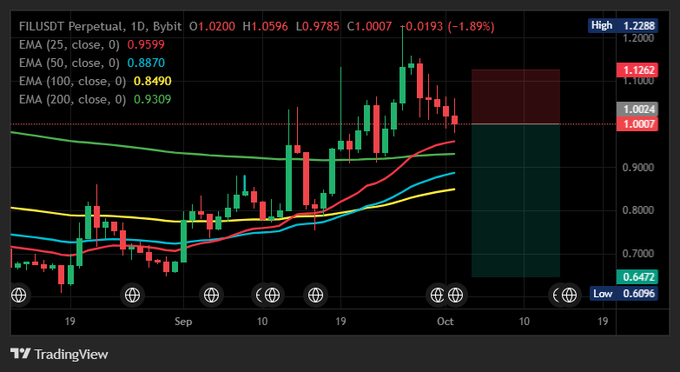Click the low price L0.9785
The width and height of the screenshot is (680, 372).
click(x=317, y=26)
